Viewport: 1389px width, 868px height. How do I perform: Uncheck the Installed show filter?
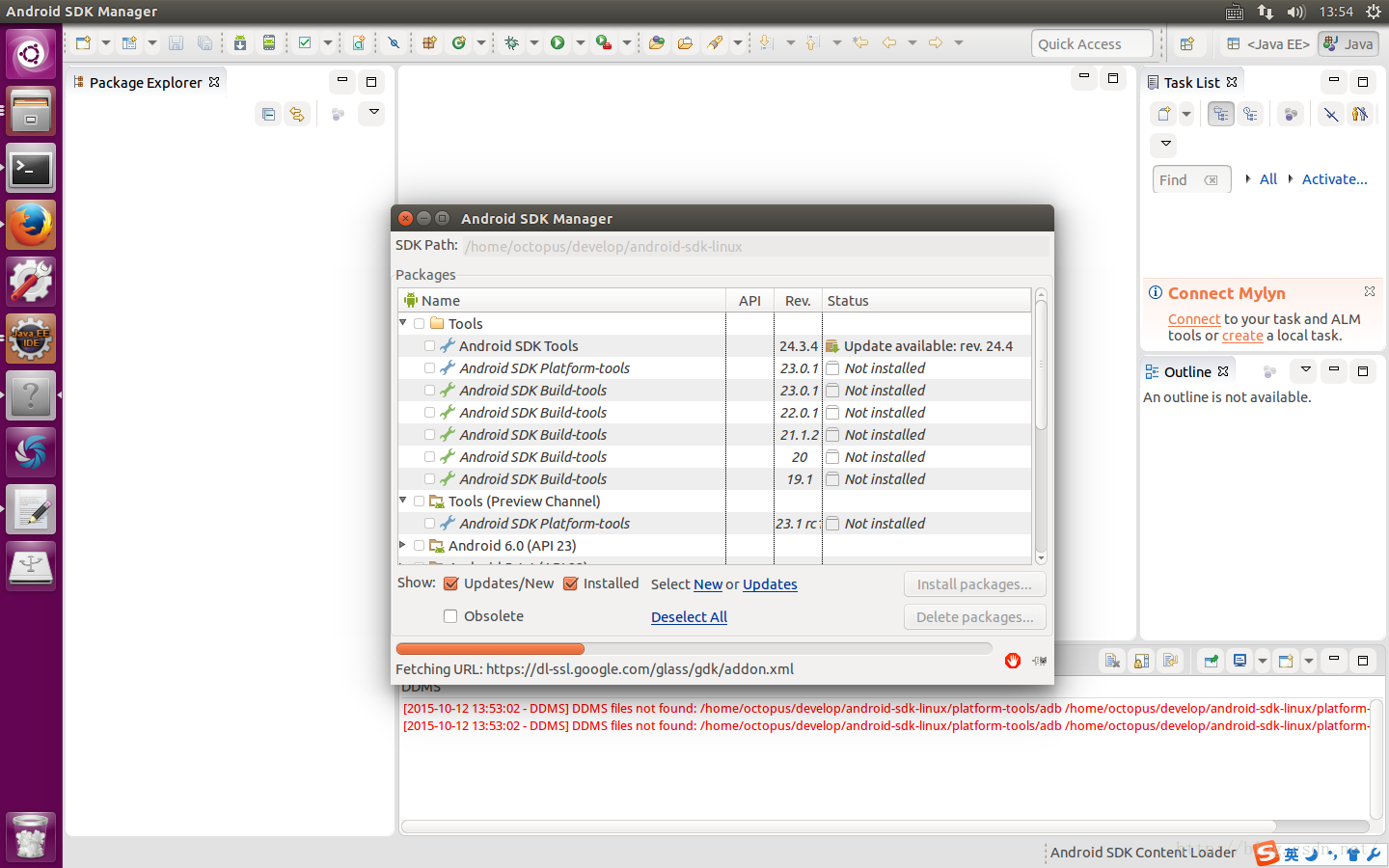pos(570,583)
